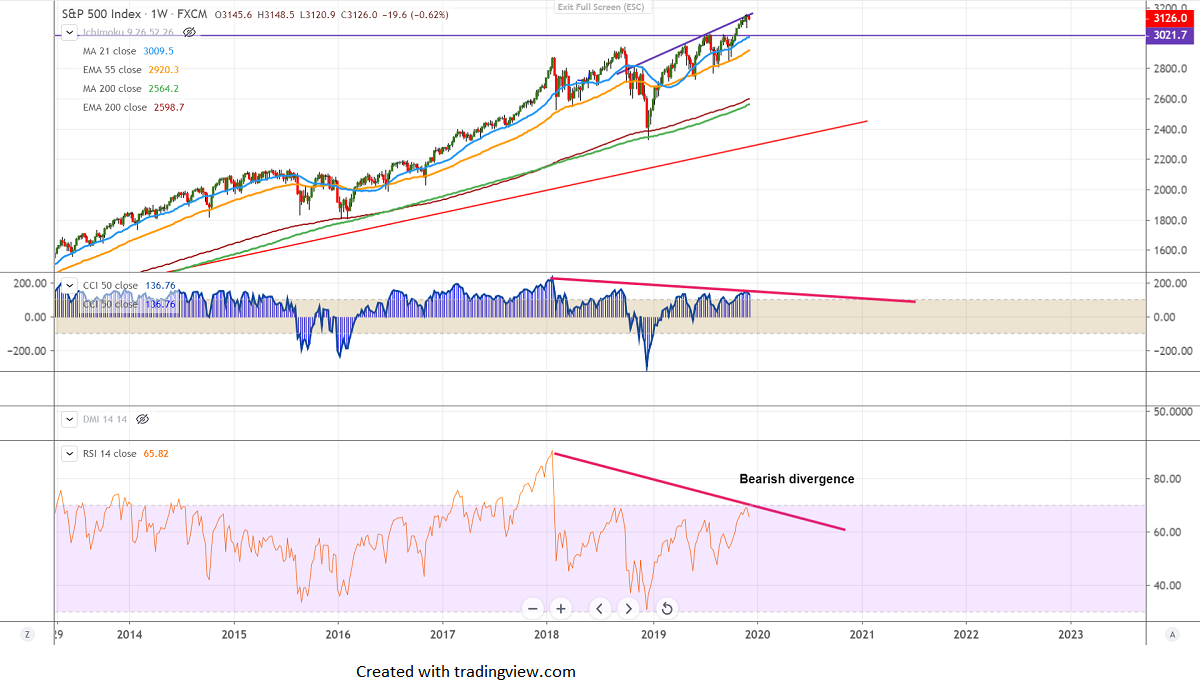Zoom out the chart with minus button
Screen dimensions: 1200x693
[x=532, y=608]
